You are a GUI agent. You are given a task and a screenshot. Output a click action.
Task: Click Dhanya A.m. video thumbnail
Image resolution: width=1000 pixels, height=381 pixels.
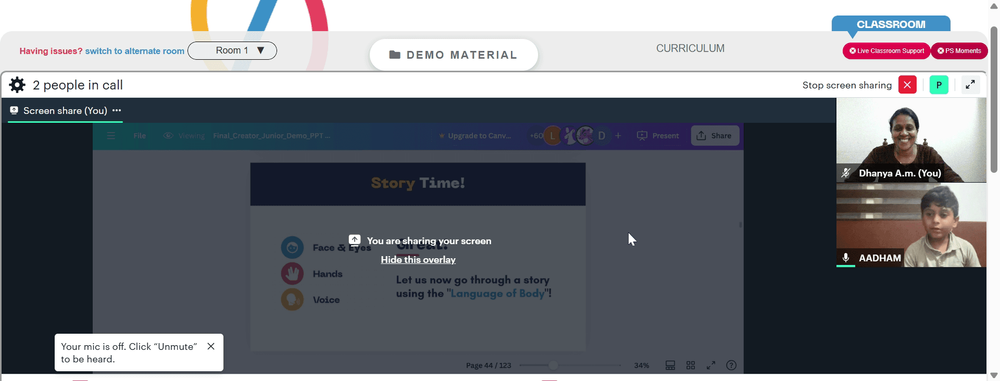(911, 140)
